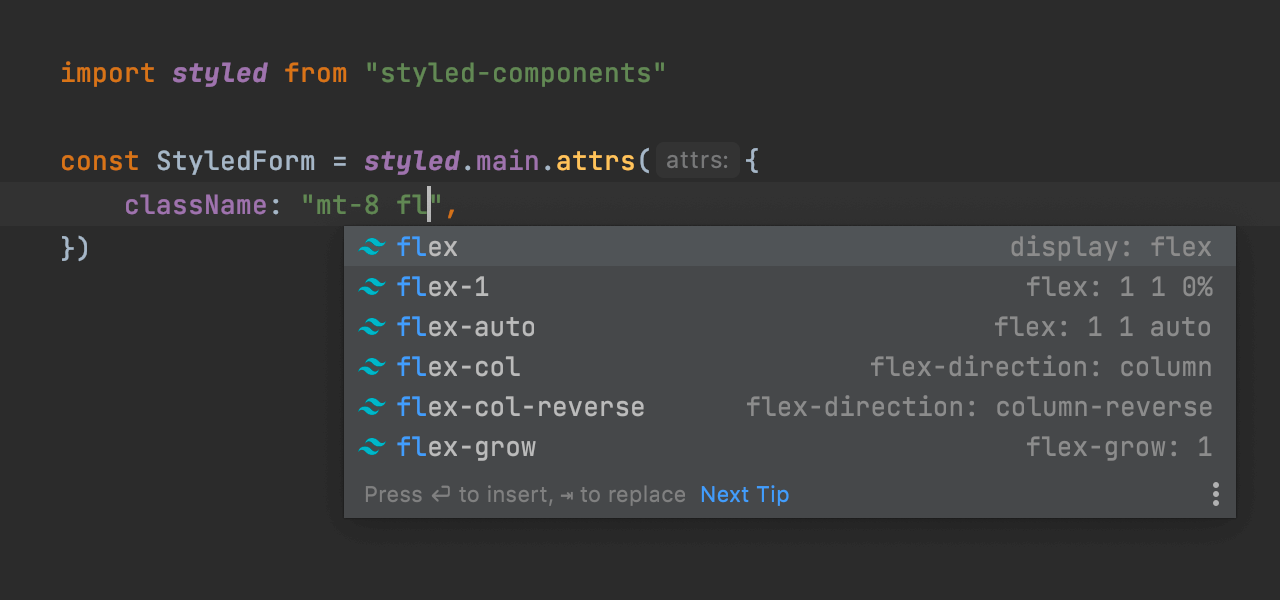Click the styled-components import string
This screenshot has height=600, width=1280.
pos(516,72)
